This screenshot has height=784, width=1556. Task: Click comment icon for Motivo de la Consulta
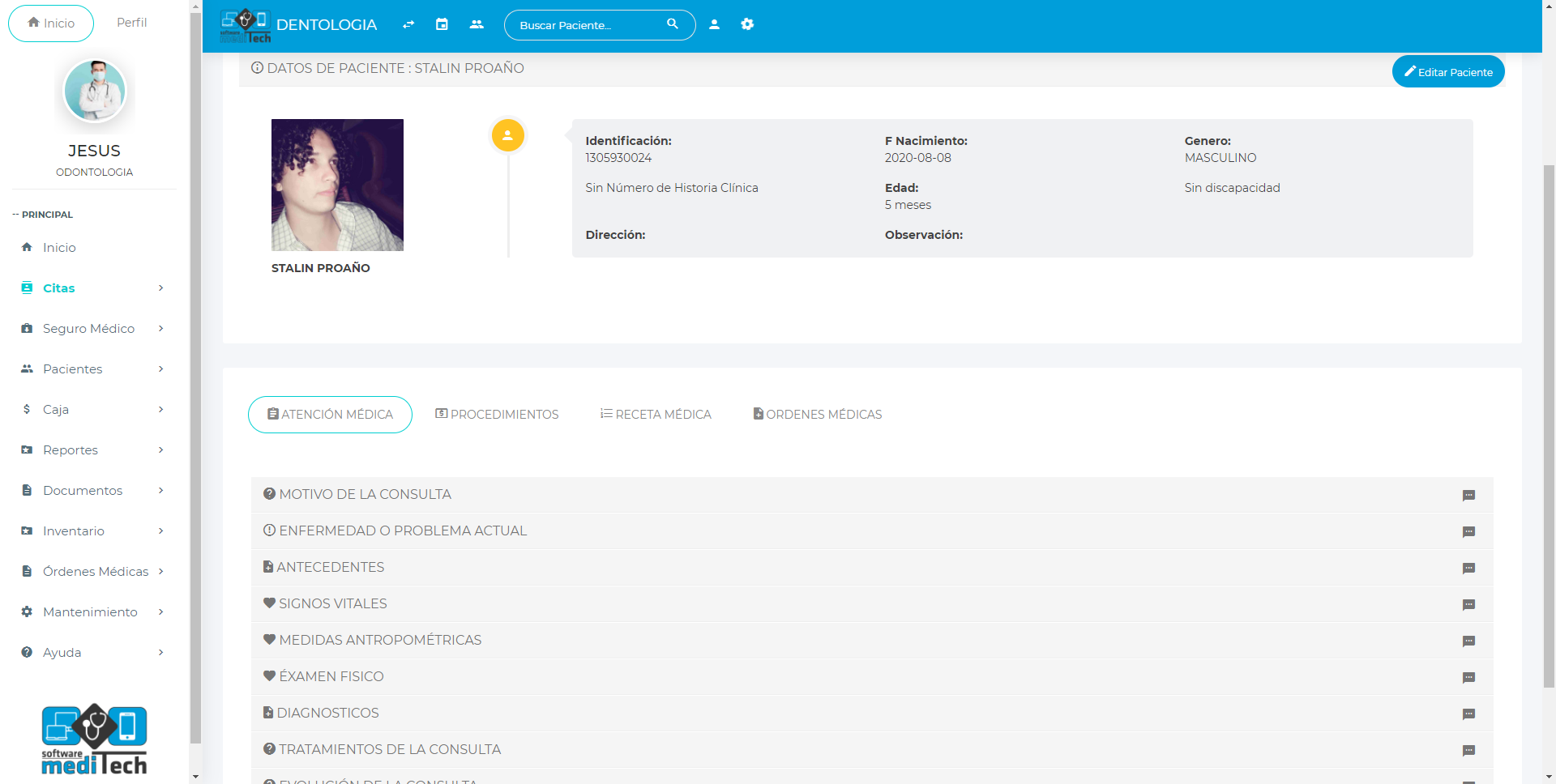[x=1468, y=495]
